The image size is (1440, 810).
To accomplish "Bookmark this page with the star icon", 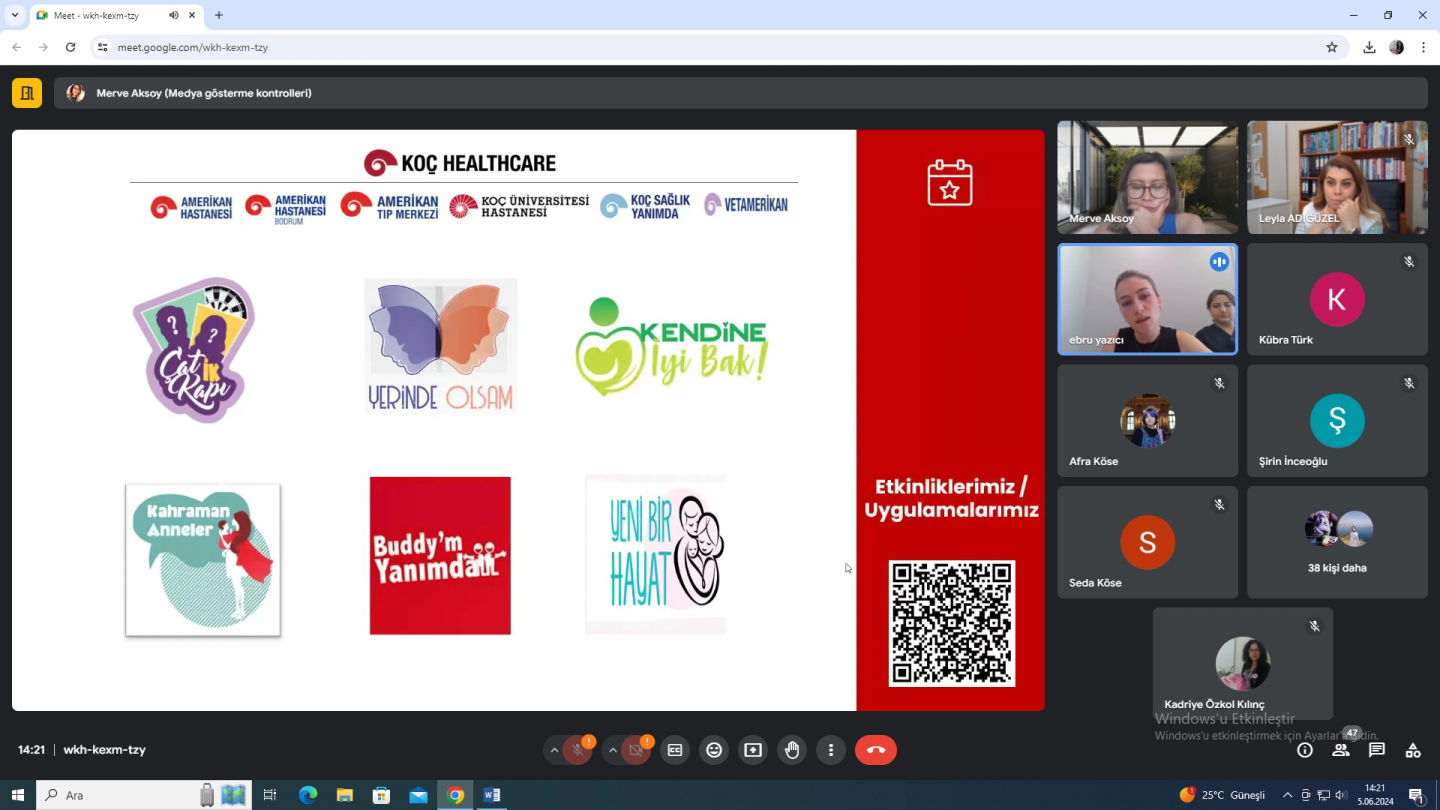I will [1332, 47].
